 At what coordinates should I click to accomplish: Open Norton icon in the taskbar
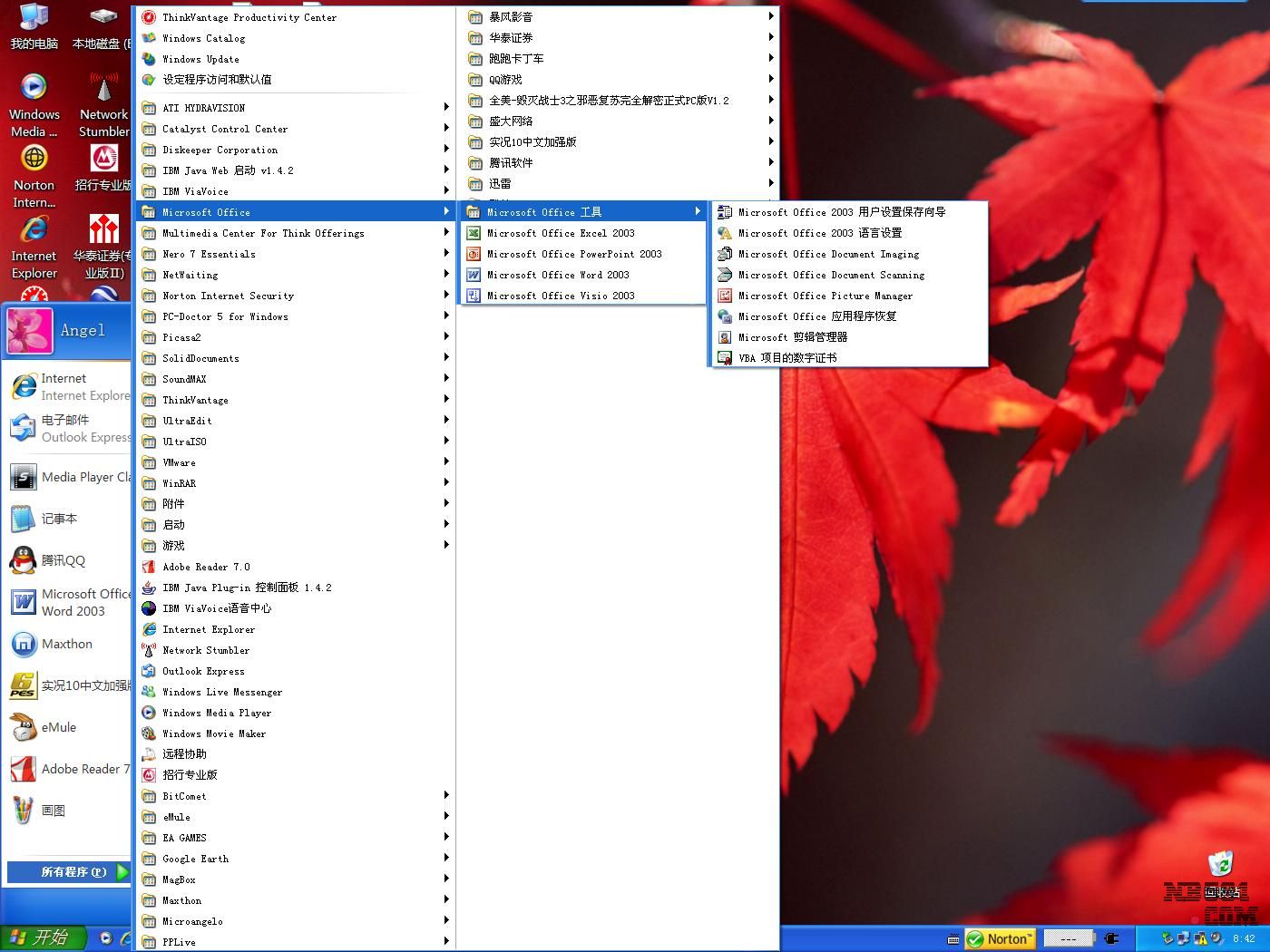(999, 939)
